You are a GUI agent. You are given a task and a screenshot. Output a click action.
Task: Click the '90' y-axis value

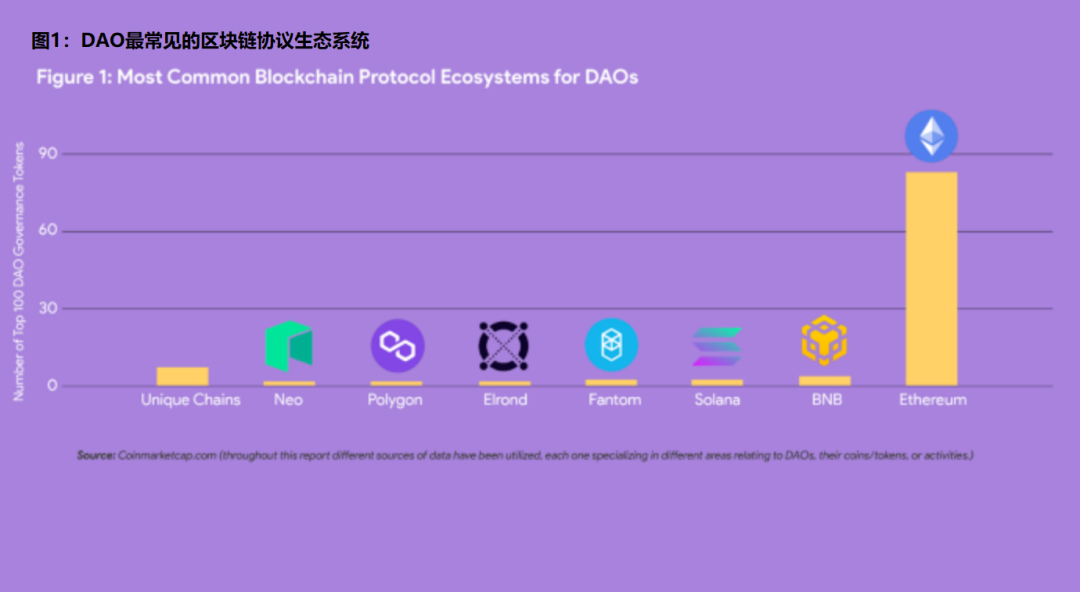coord(48,153)
